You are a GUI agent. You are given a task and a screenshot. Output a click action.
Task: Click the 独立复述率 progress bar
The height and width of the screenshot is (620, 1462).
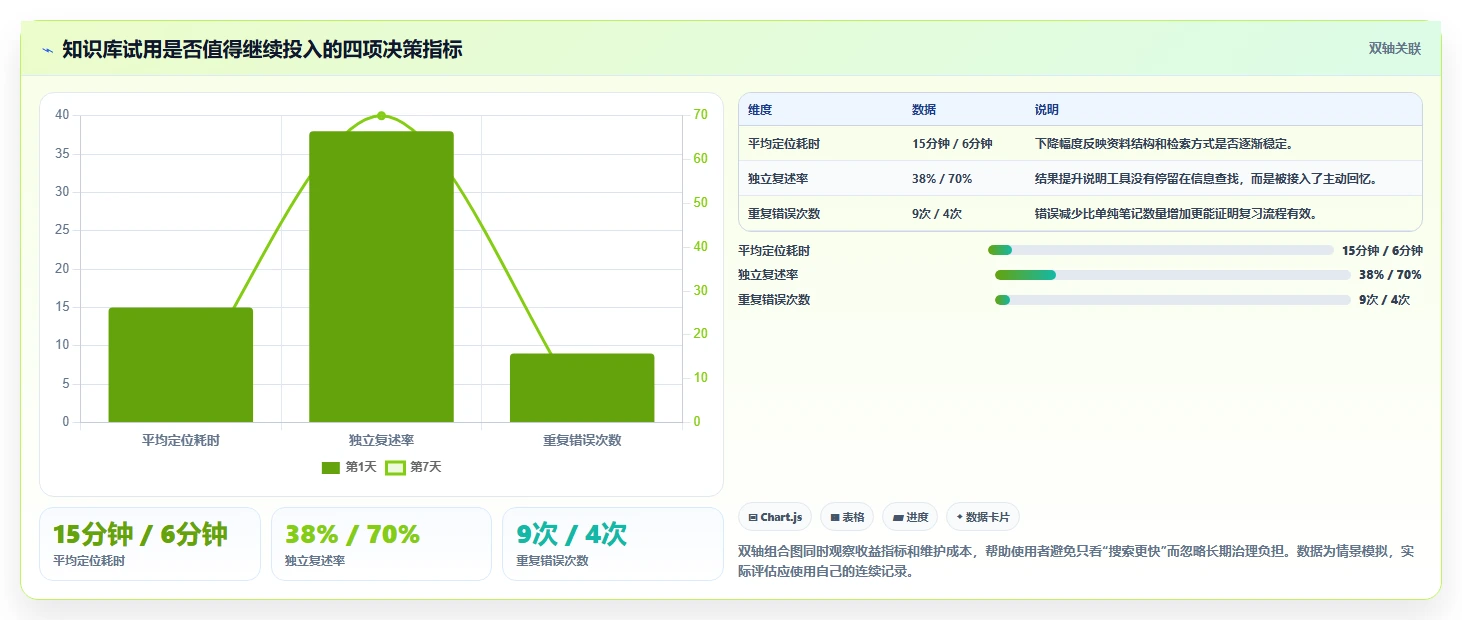(1173, 275)
